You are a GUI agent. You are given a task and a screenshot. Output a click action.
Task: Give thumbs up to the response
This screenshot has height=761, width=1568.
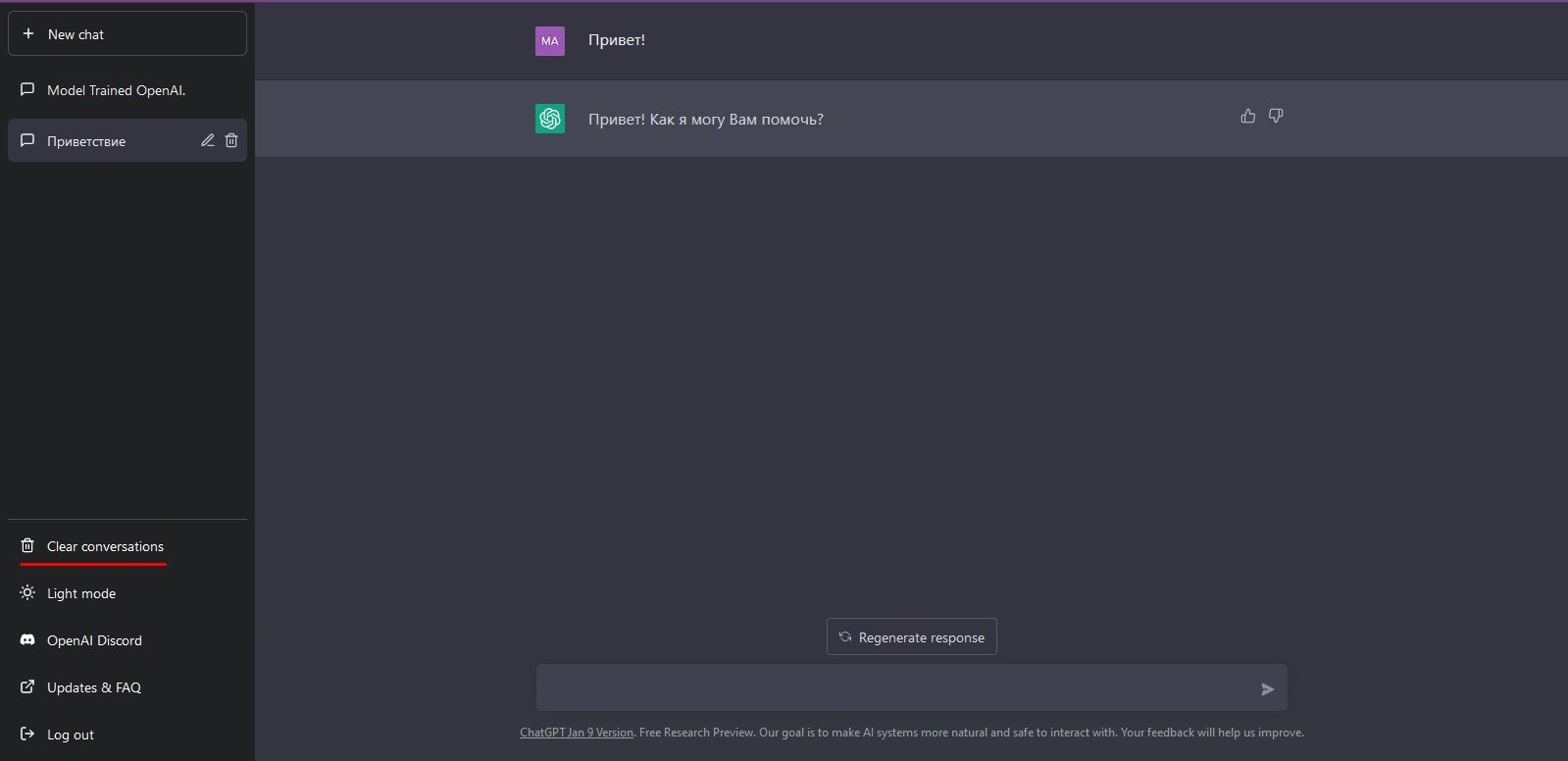(1248, 116)
